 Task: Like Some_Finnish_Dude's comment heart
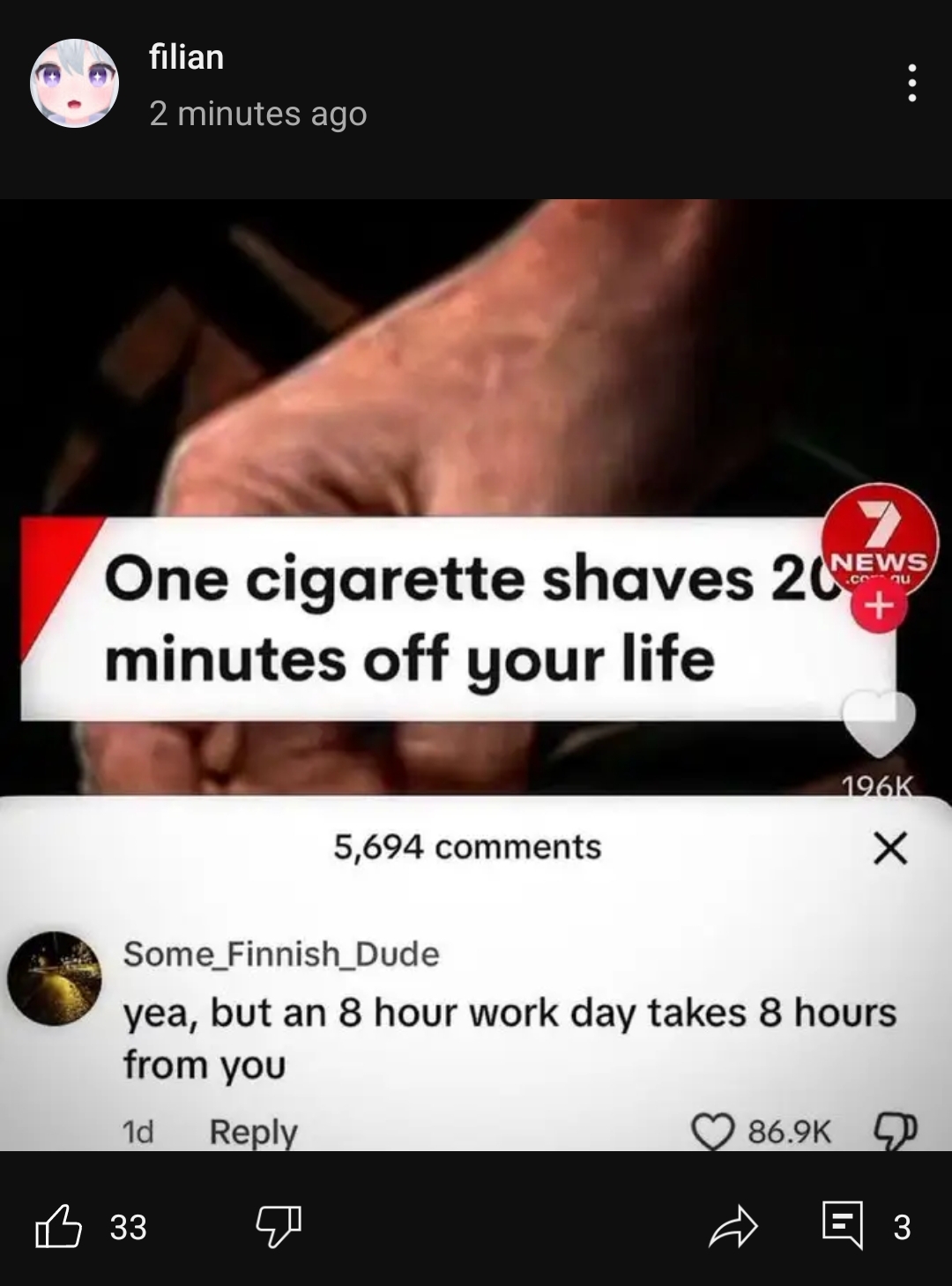[713, 1132]
